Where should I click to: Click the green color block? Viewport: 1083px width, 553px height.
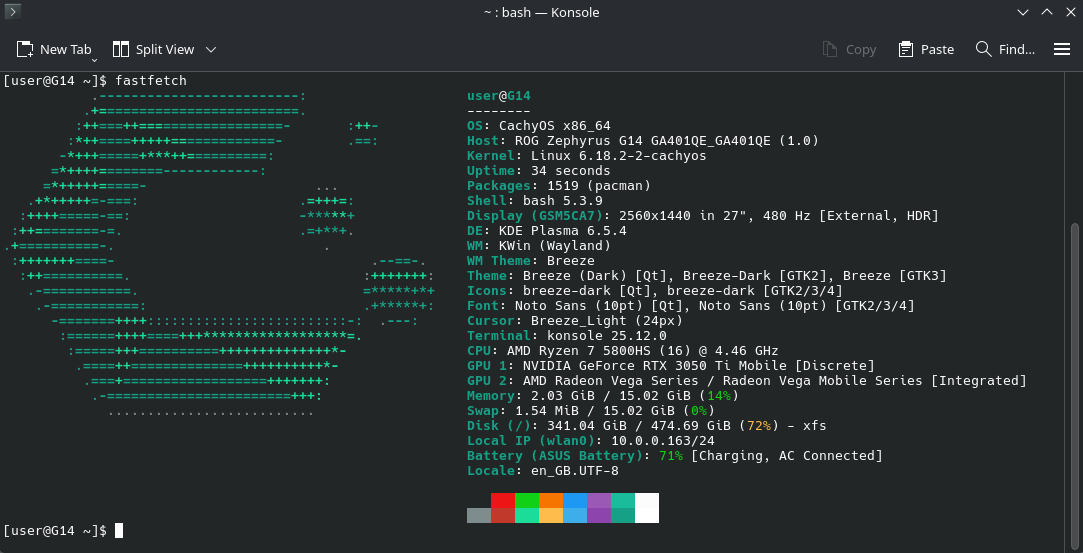(527, 501)
